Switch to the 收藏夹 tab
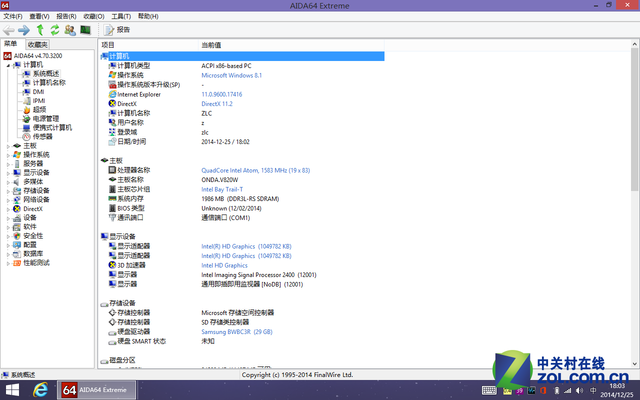640x400 pixels. [38, 44]
